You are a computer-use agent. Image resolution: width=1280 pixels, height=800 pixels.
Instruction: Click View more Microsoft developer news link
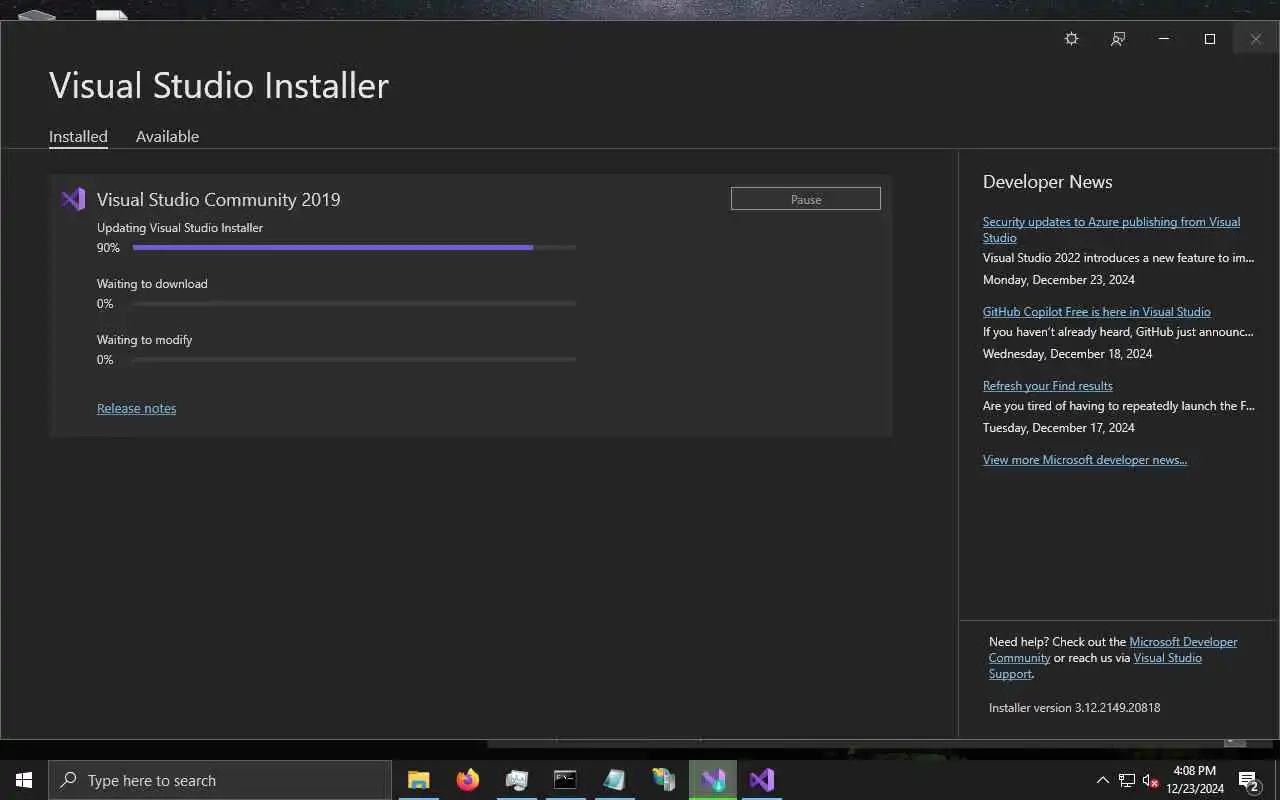point(1085,460)
